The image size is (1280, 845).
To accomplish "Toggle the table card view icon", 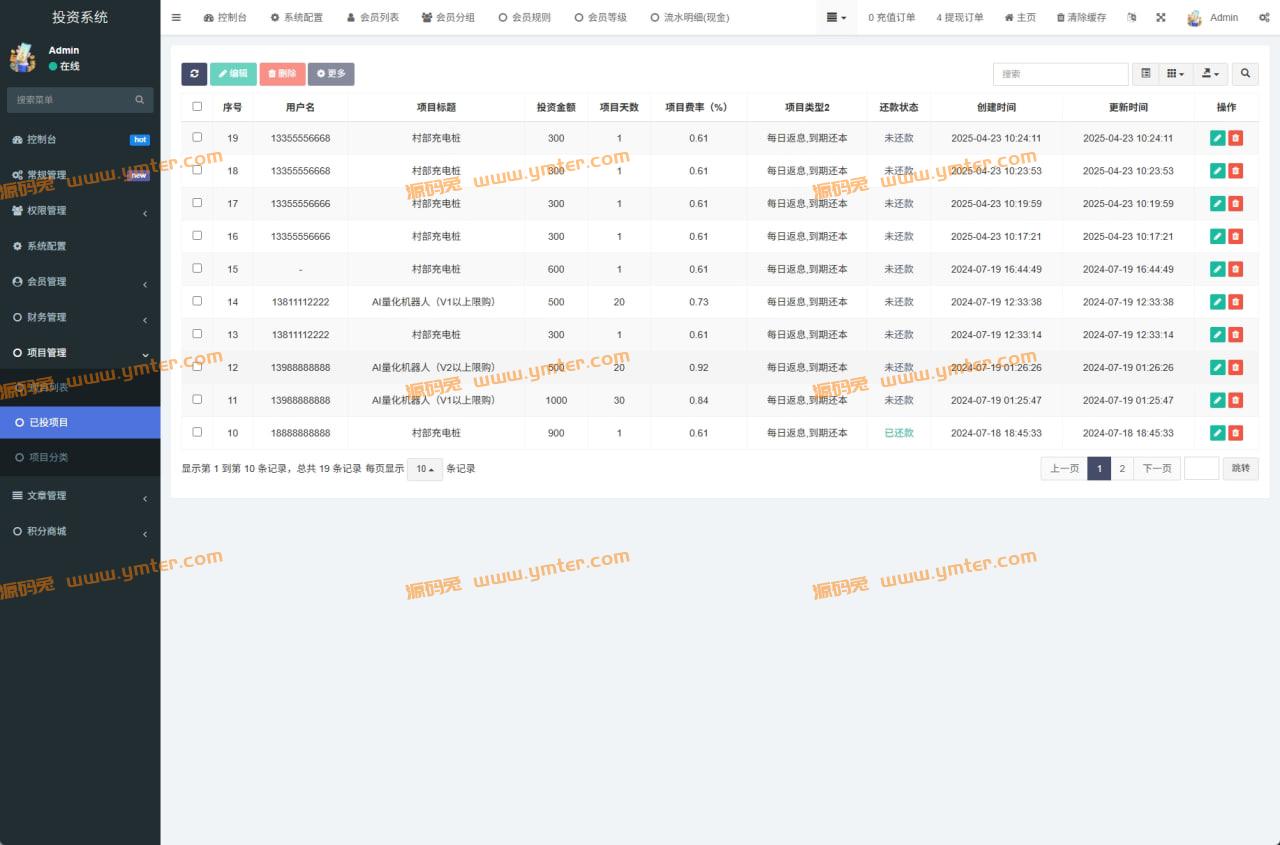I will (x=1145, y=74).
